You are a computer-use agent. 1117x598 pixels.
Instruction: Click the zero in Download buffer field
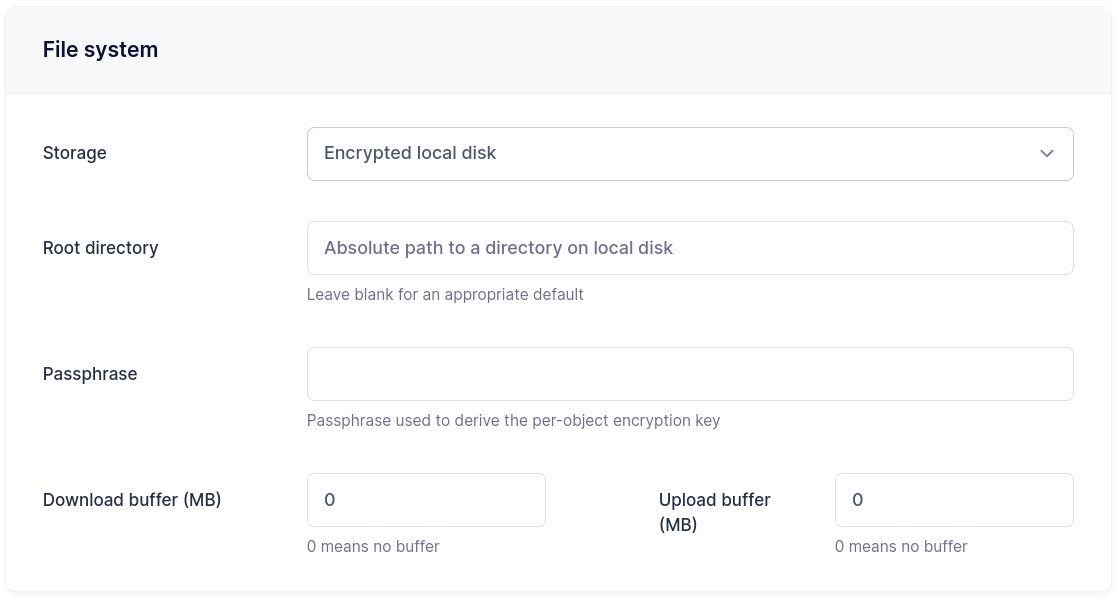[x=330, y=500]
